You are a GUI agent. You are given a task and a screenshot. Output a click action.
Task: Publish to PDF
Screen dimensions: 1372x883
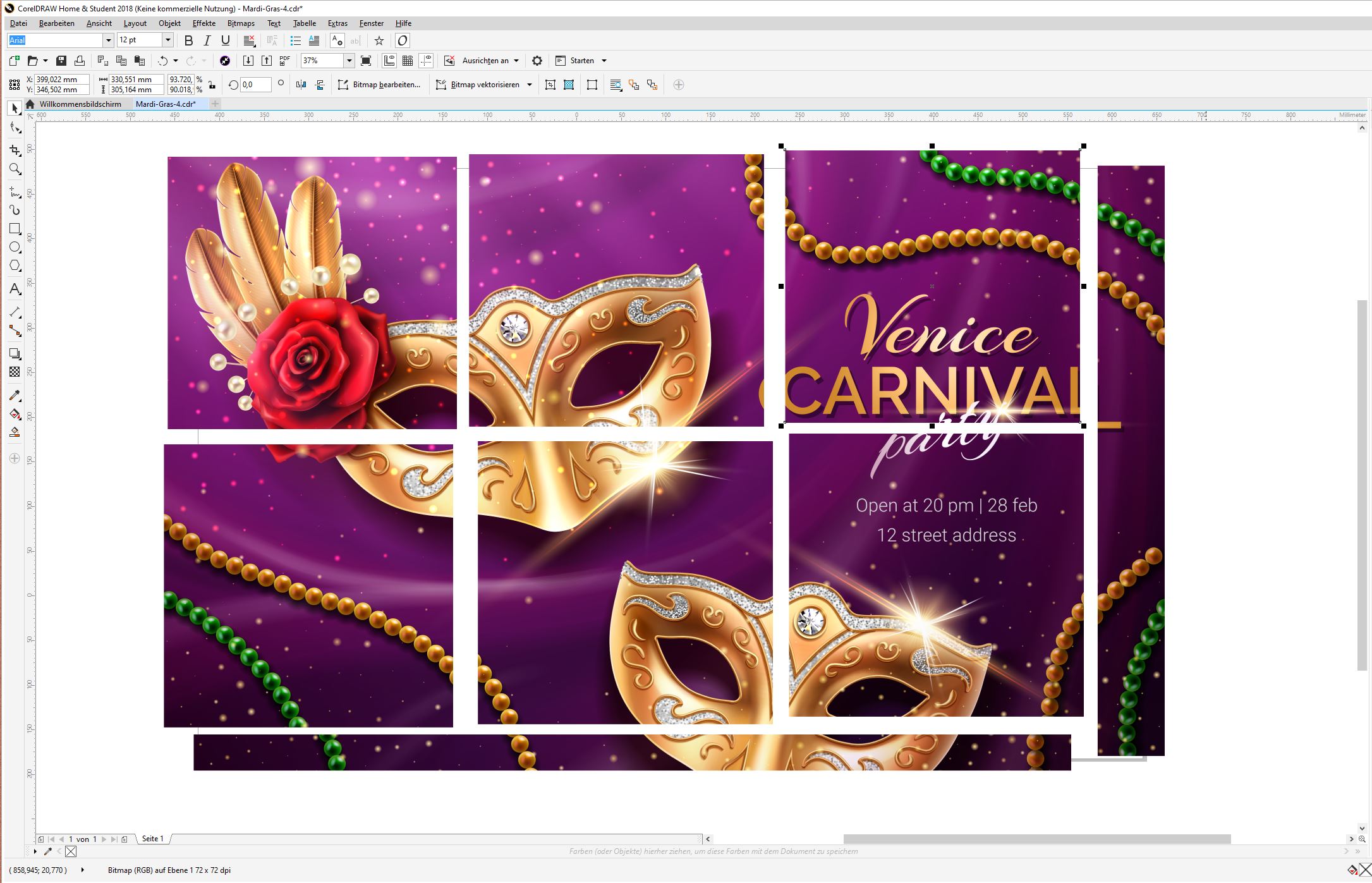(x=285, y=61)
